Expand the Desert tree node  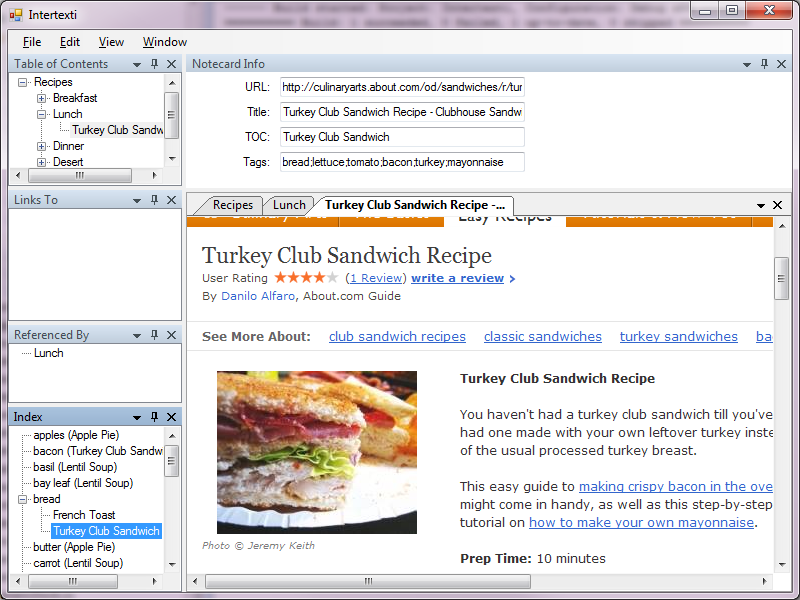[x=41, y=162]
